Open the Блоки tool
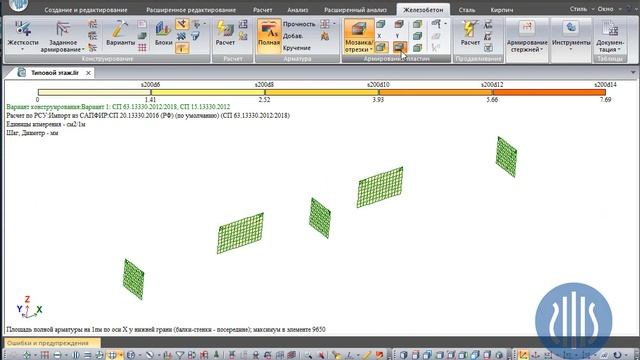This screenshot has width=640, height=360. coord(163,33)
